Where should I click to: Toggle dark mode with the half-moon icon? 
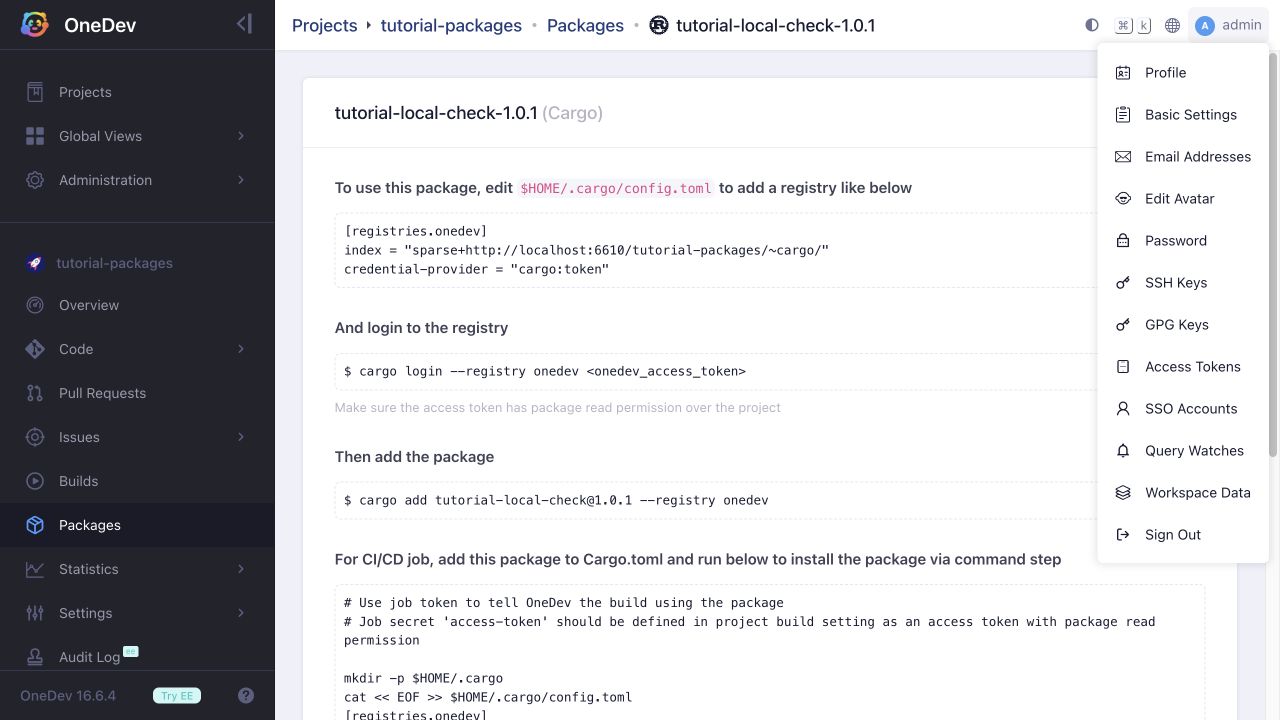click(1092, 25)
